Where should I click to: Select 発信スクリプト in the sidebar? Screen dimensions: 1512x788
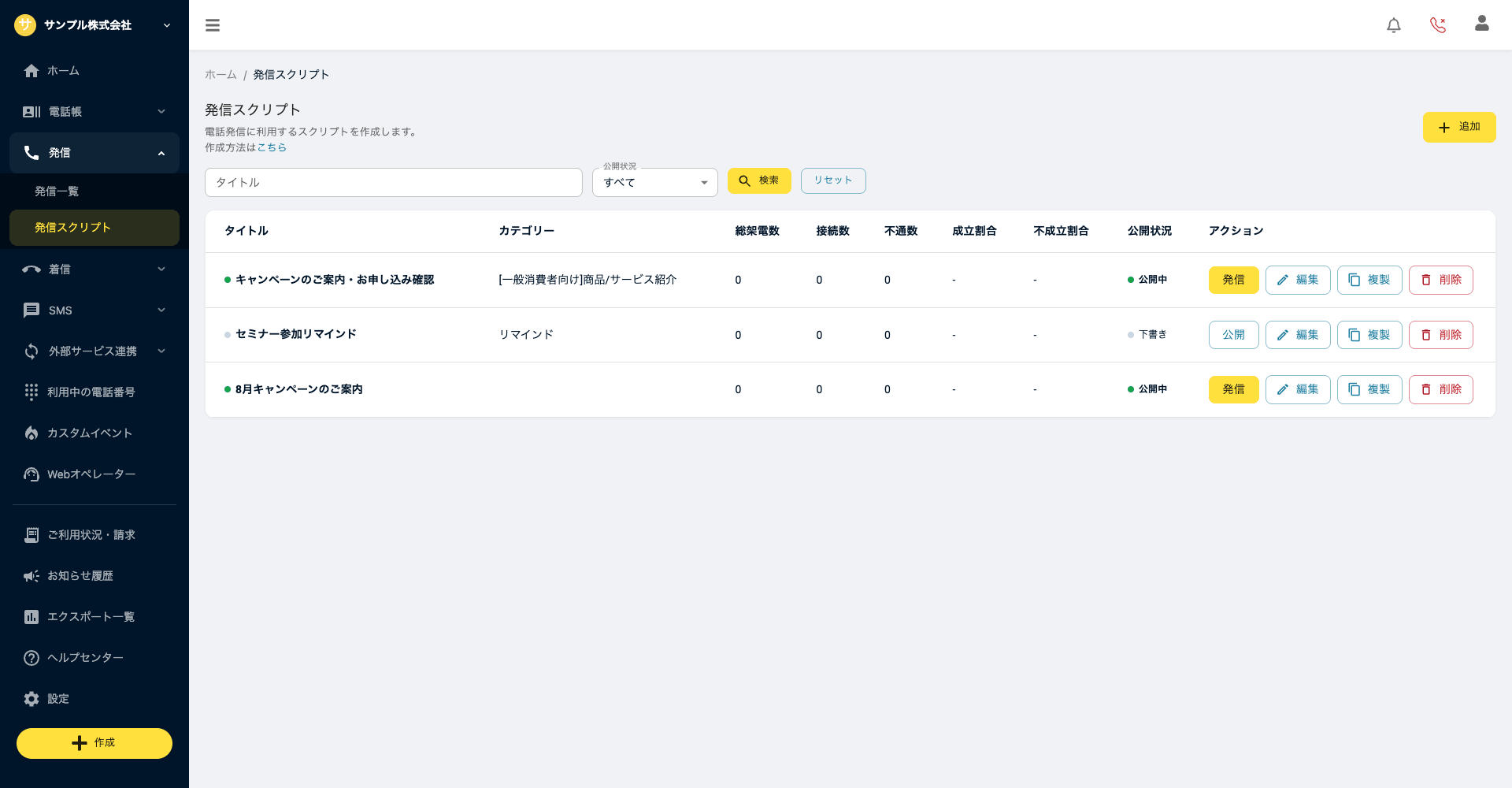[94, 228]
